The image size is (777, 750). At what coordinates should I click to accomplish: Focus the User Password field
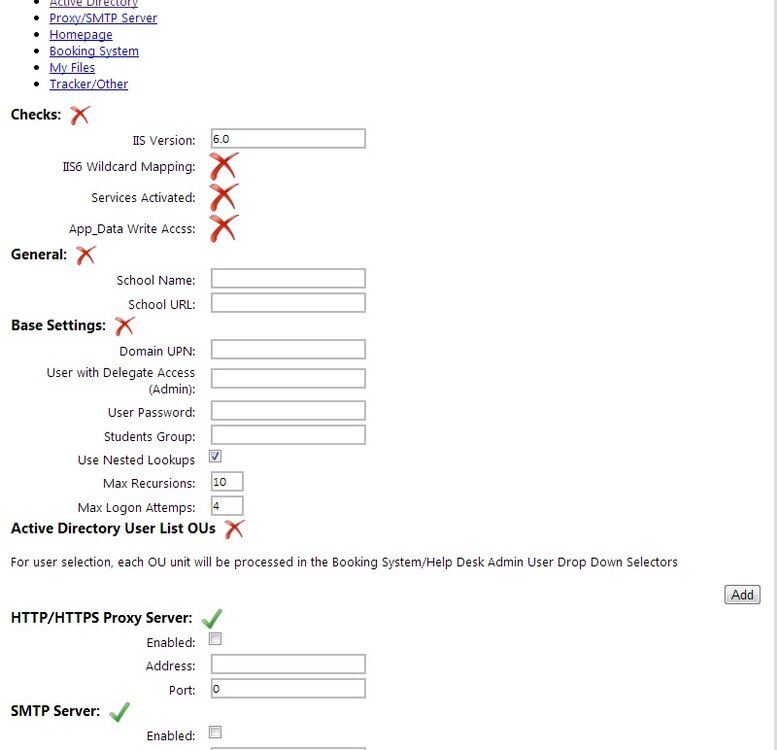(x=288, y=411)
